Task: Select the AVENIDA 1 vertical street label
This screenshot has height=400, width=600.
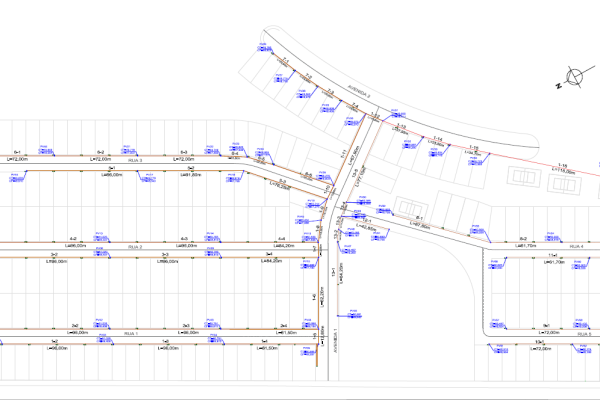Action: 336,341
